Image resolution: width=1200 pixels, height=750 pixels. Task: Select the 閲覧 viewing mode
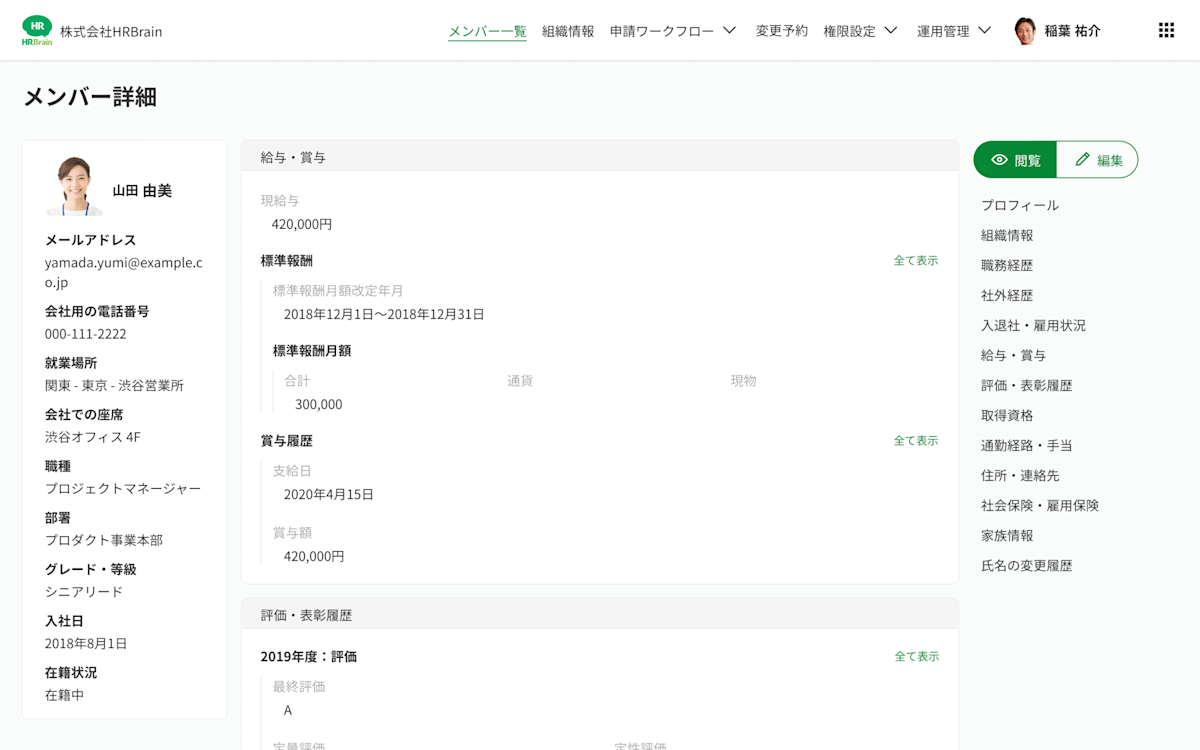point(1014,159)
